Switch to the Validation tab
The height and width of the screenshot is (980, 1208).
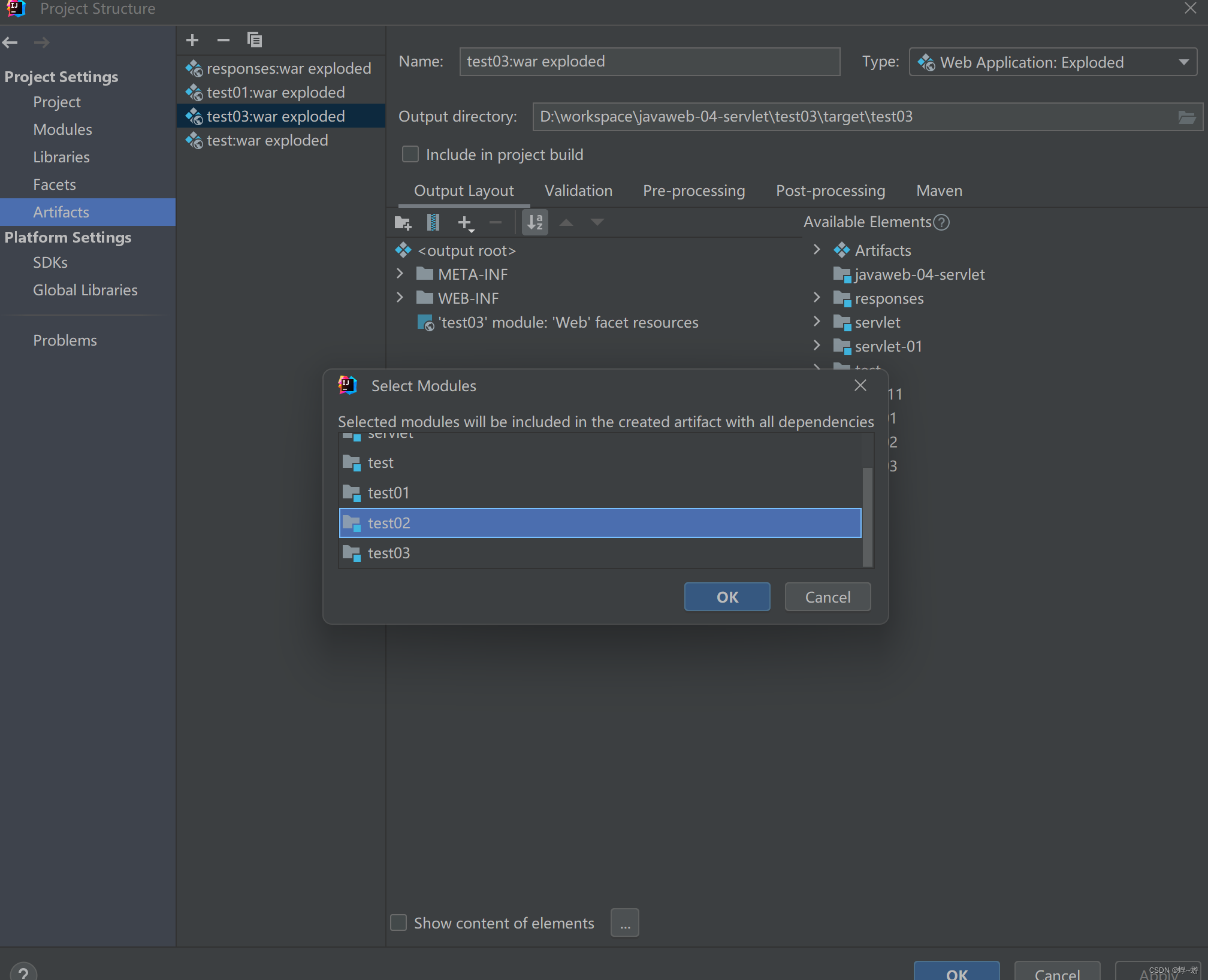[x=578, y=190]
